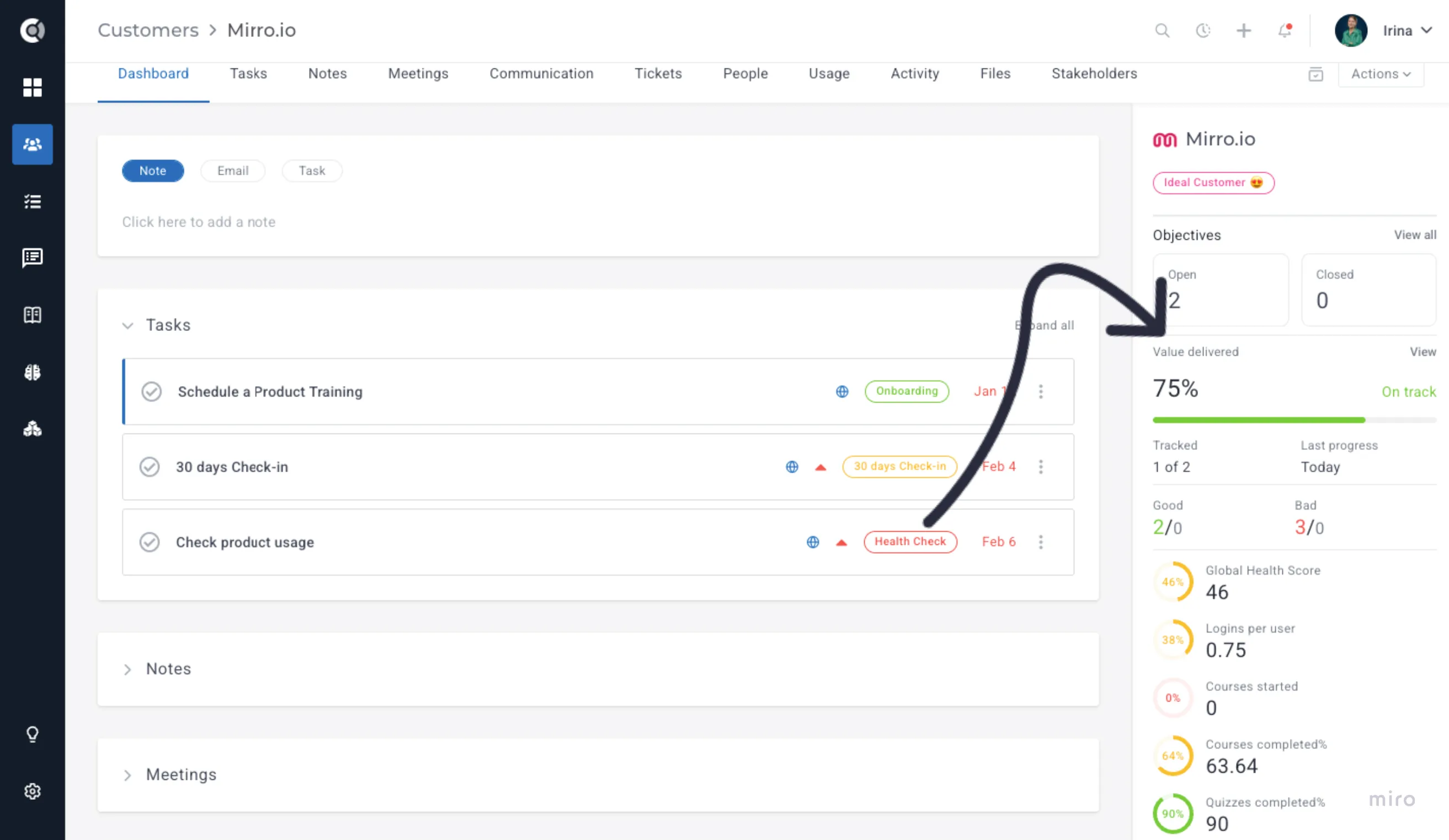Open the customers people icon in sidebar
This screenshot has height=840, width=1449.
pos(32,144)
